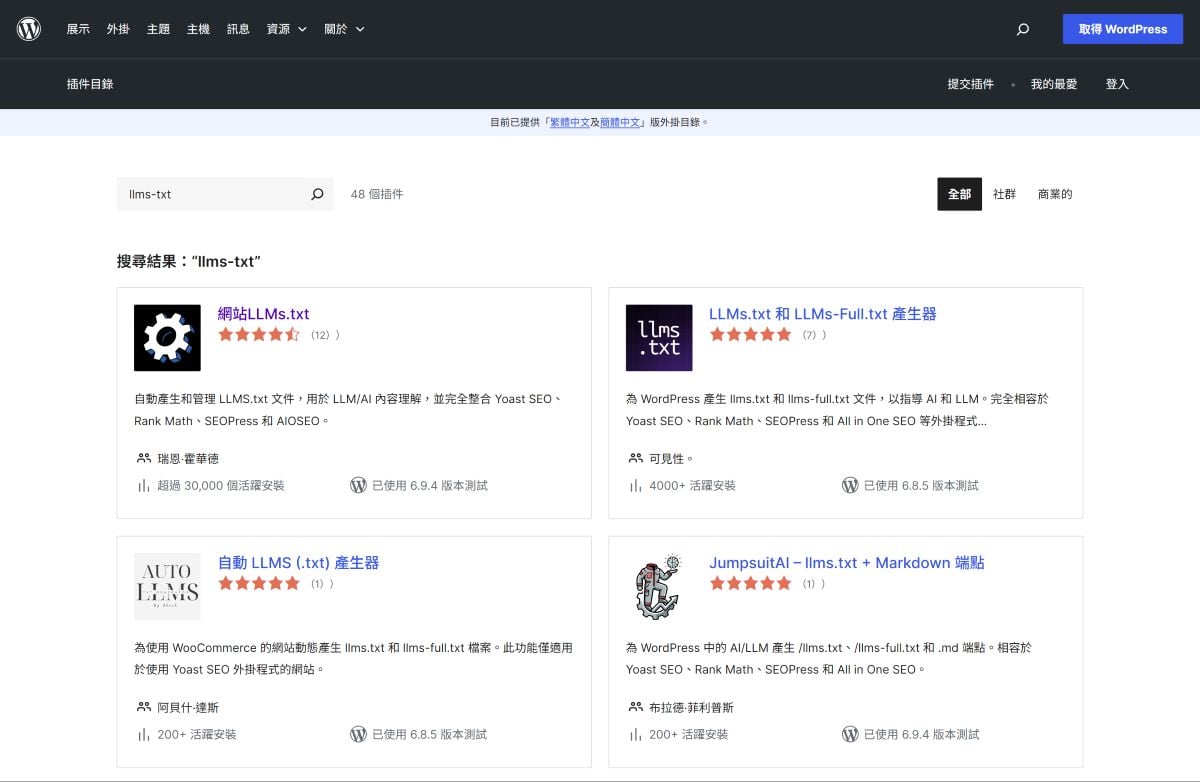Click 已使用 6.9.4 版本測試 in 網站LLMs.txt card
Screen dimensions: 1200x782
[x=430, y=485]
